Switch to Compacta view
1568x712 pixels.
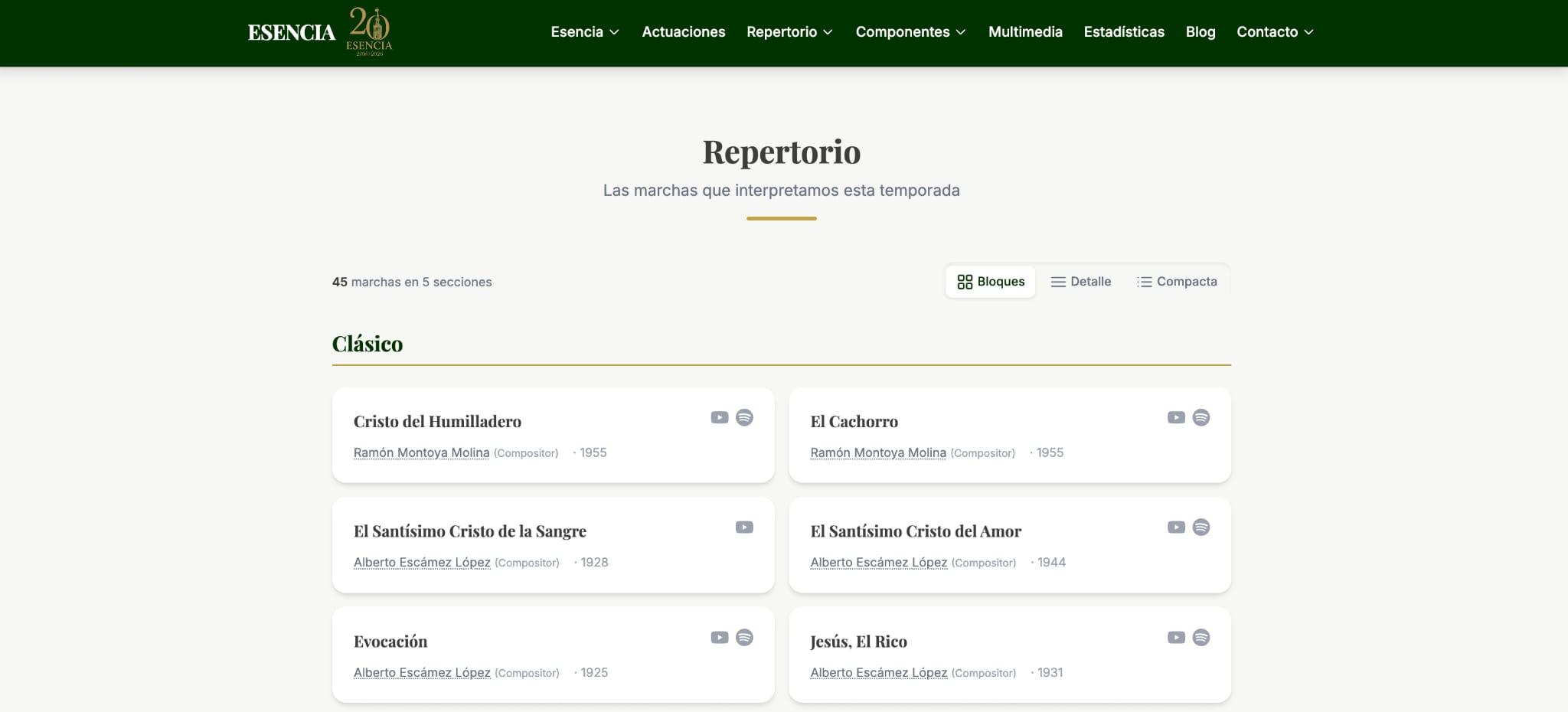pyautogui.click(x=1177, y=282)
